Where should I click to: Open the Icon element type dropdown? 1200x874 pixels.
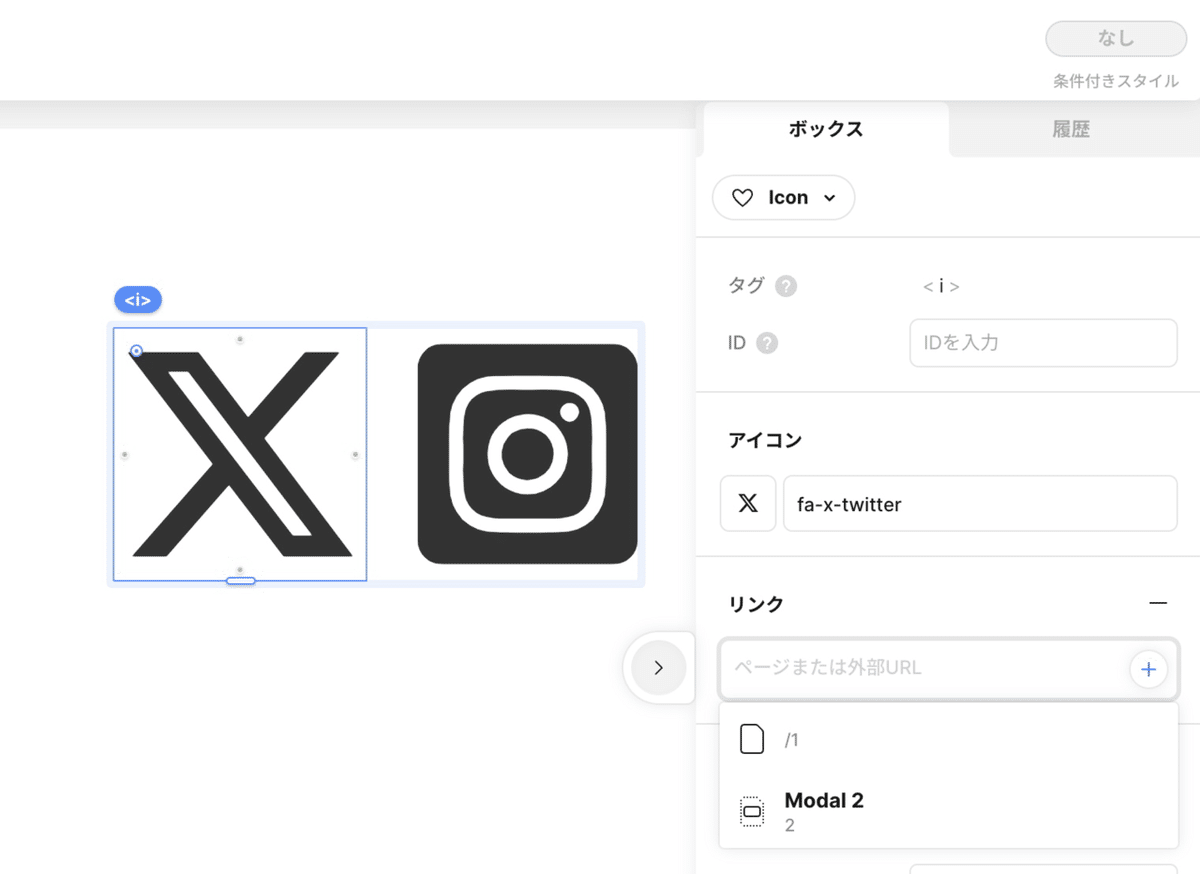[783, 198]
